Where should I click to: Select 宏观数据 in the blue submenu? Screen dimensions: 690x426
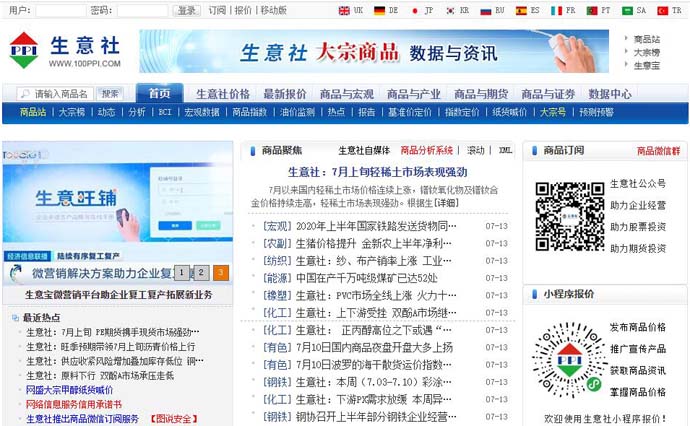(x=202, y=112)
